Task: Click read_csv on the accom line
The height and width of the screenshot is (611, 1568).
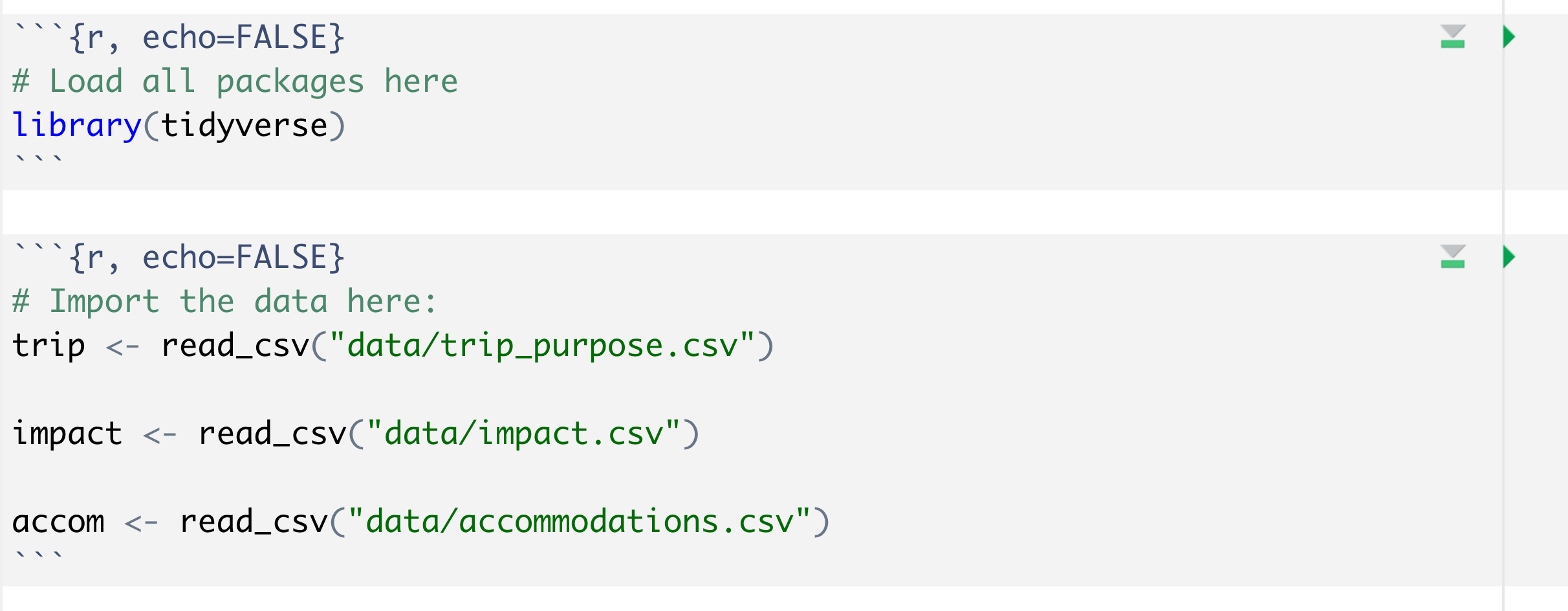Action: [254, 522]
